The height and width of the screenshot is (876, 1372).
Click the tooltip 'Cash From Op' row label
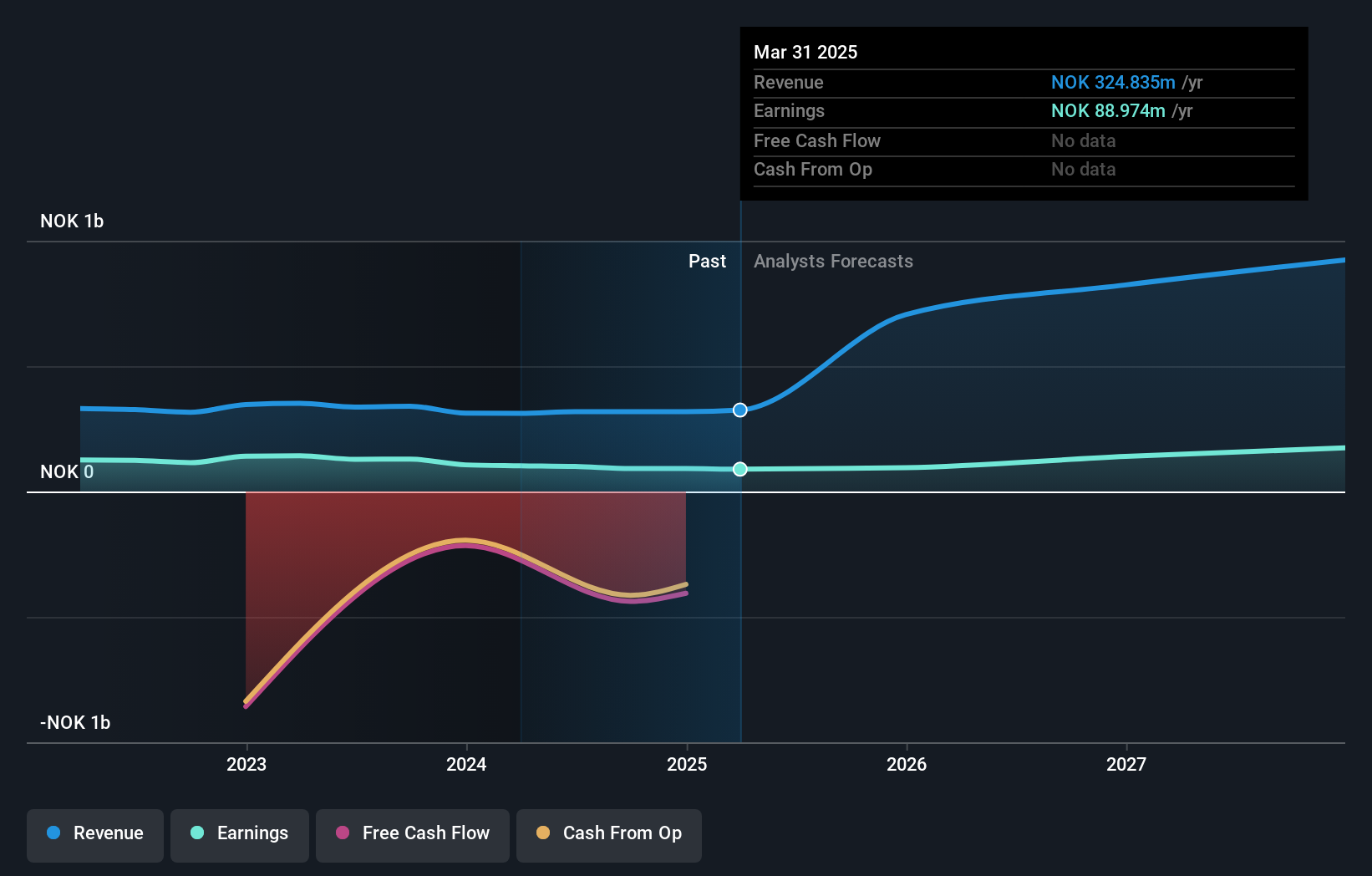[813, 169]
